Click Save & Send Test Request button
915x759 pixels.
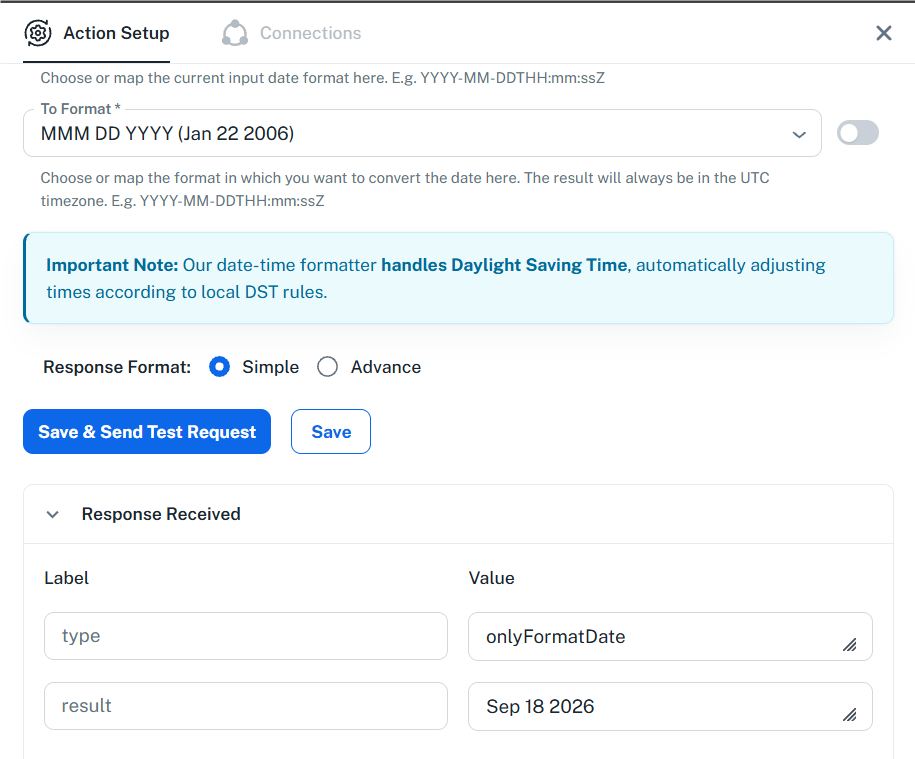147,431
